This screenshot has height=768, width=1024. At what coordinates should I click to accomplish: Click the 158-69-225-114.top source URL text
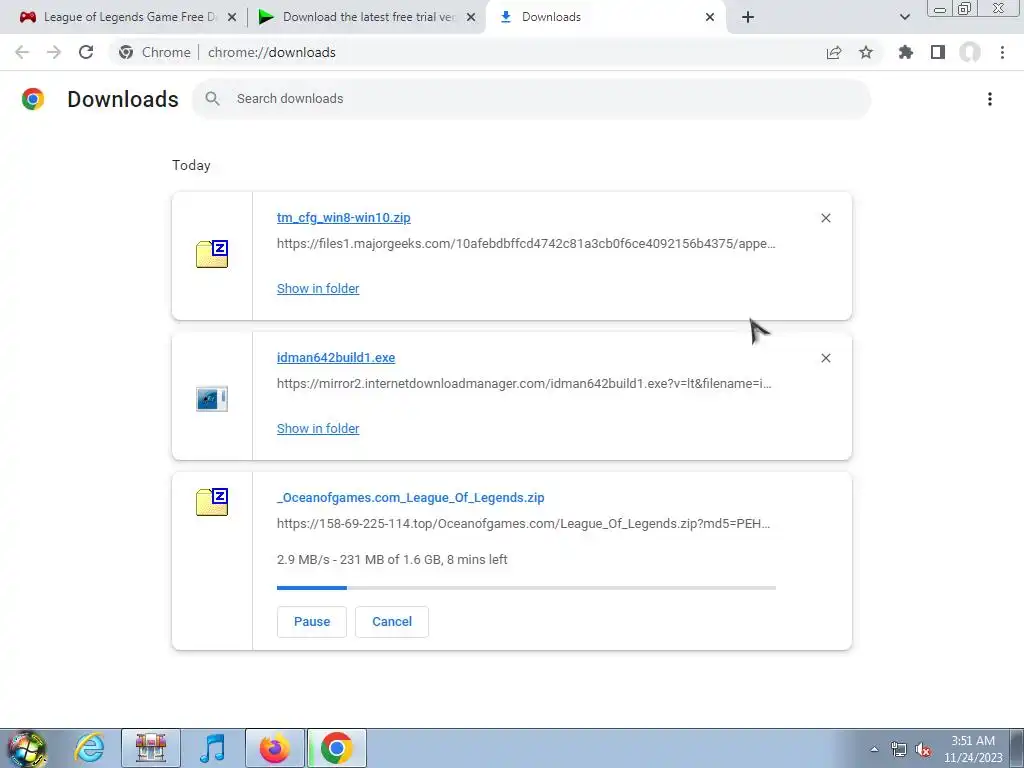coord(523,524)
